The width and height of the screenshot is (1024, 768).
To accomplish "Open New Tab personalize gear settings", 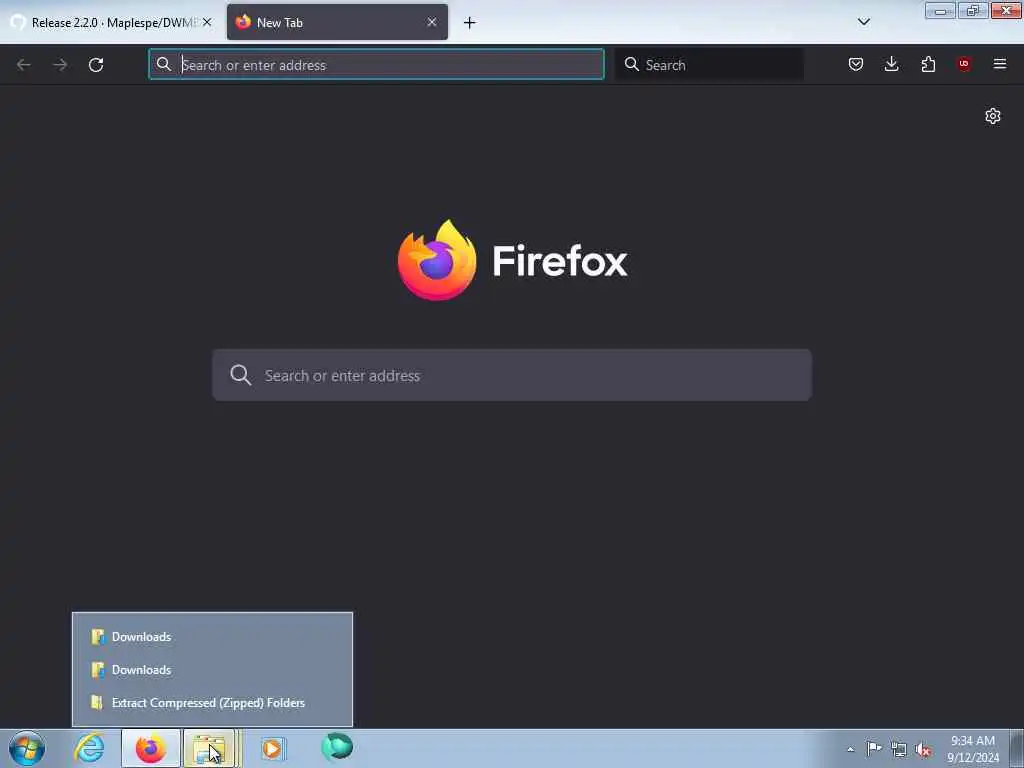I will point(993,116).
